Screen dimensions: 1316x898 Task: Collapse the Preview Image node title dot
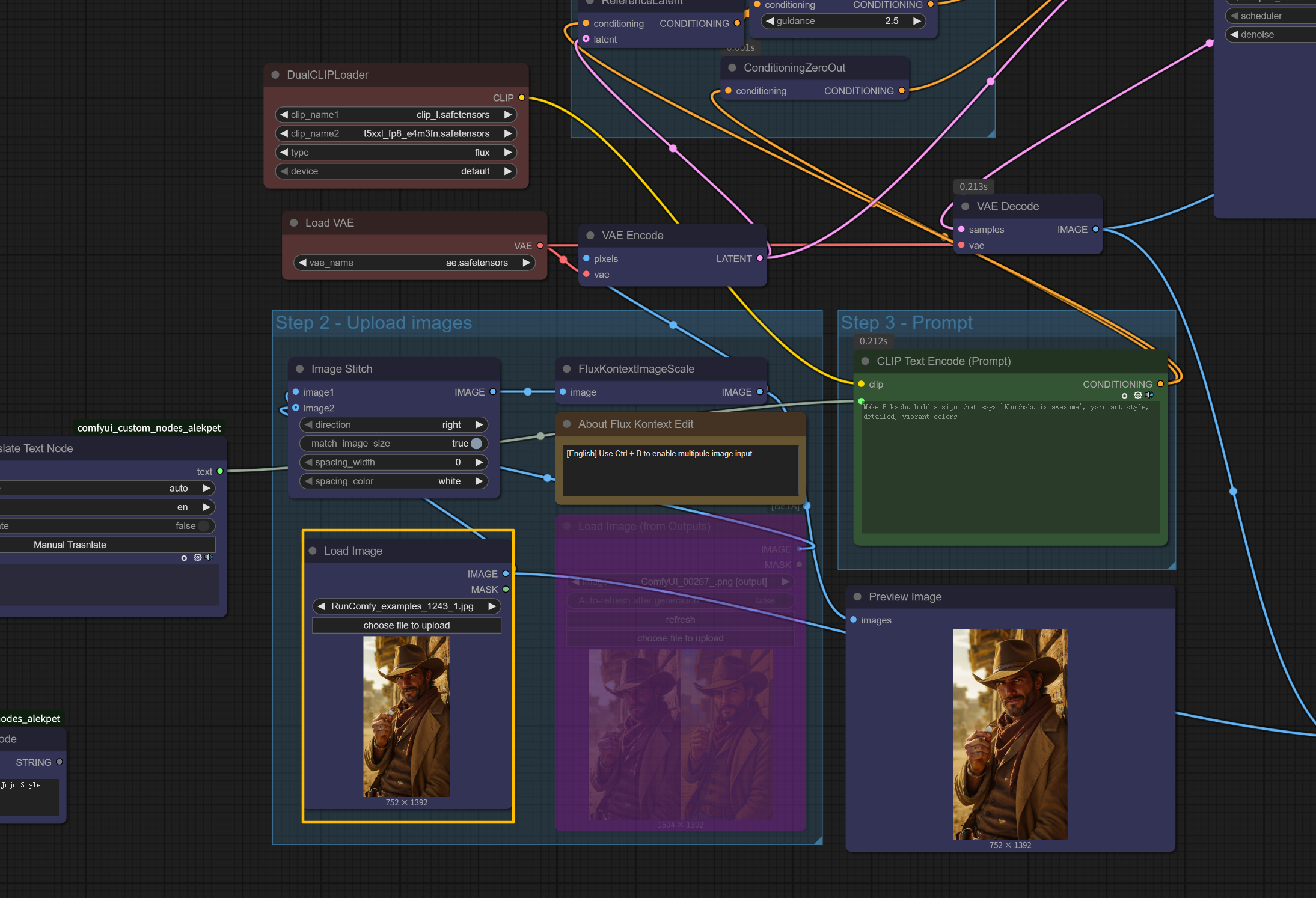click(857, 597)
